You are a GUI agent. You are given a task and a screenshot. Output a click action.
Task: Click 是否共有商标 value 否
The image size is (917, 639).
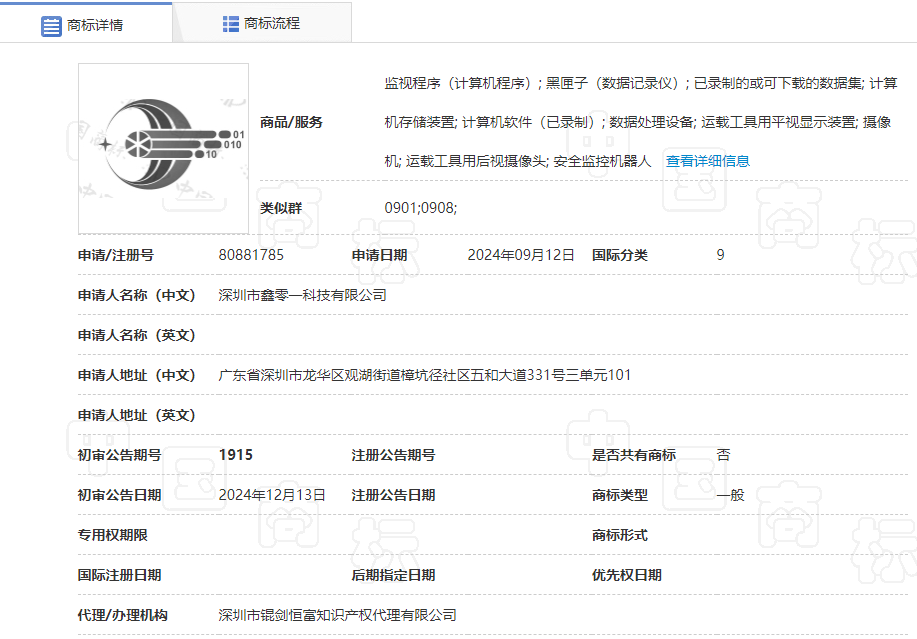(721, 455)
